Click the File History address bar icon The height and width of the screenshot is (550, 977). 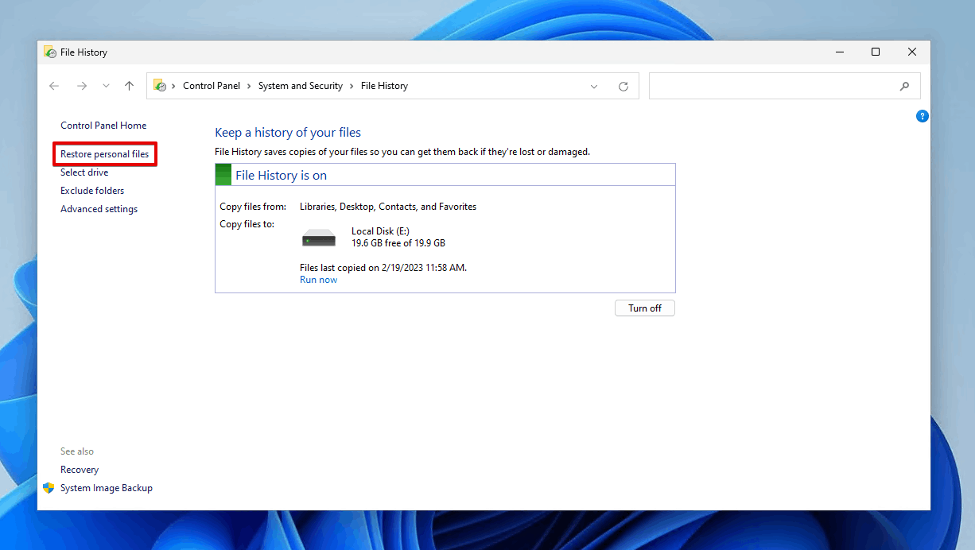click(160, 85)
